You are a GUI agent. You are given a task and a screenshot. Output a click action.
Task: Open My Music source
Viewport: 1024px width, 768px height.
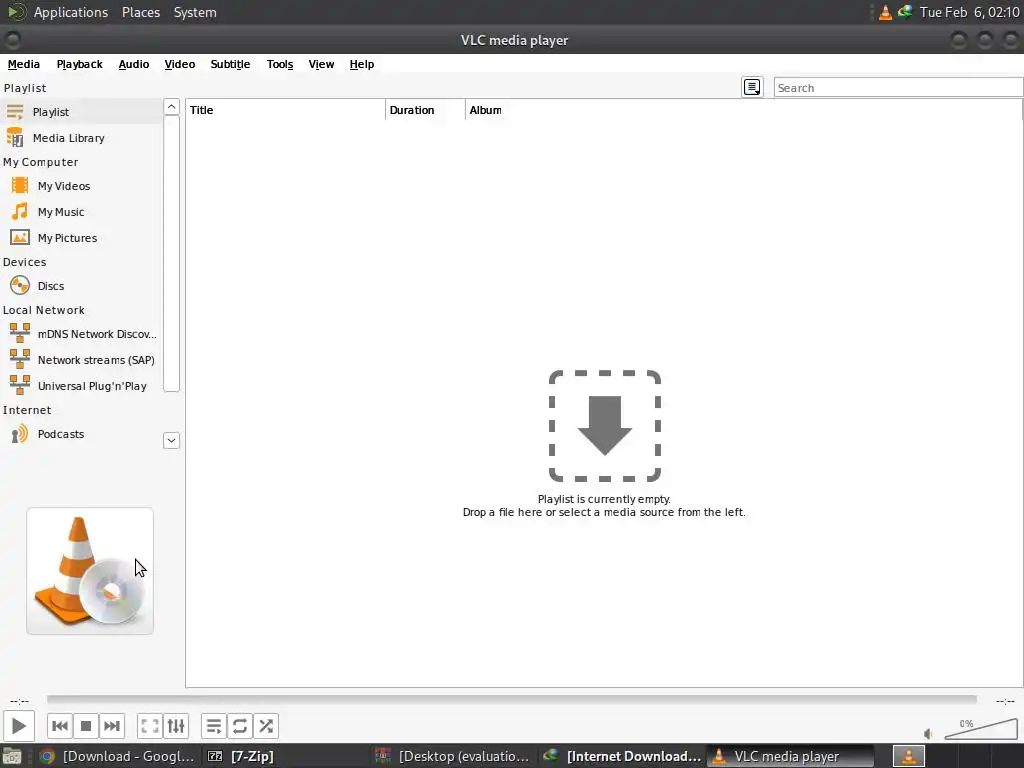tap(81, 212)
